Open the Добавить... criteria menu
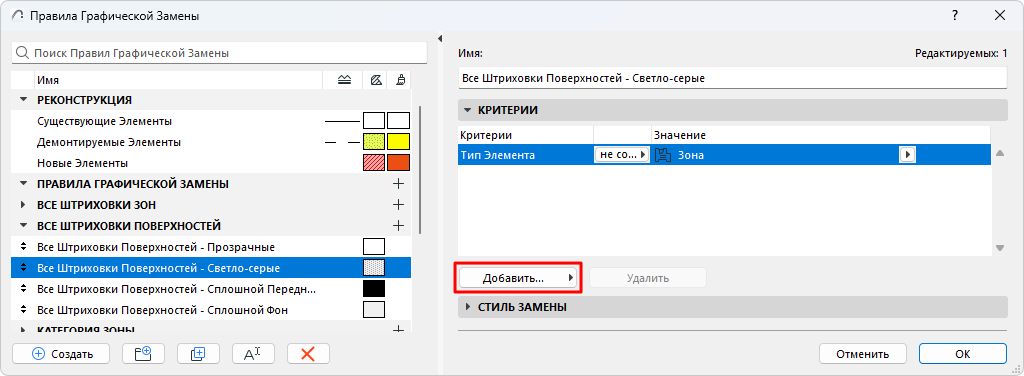Viewport: 1024px width, 376px height. 517,278
